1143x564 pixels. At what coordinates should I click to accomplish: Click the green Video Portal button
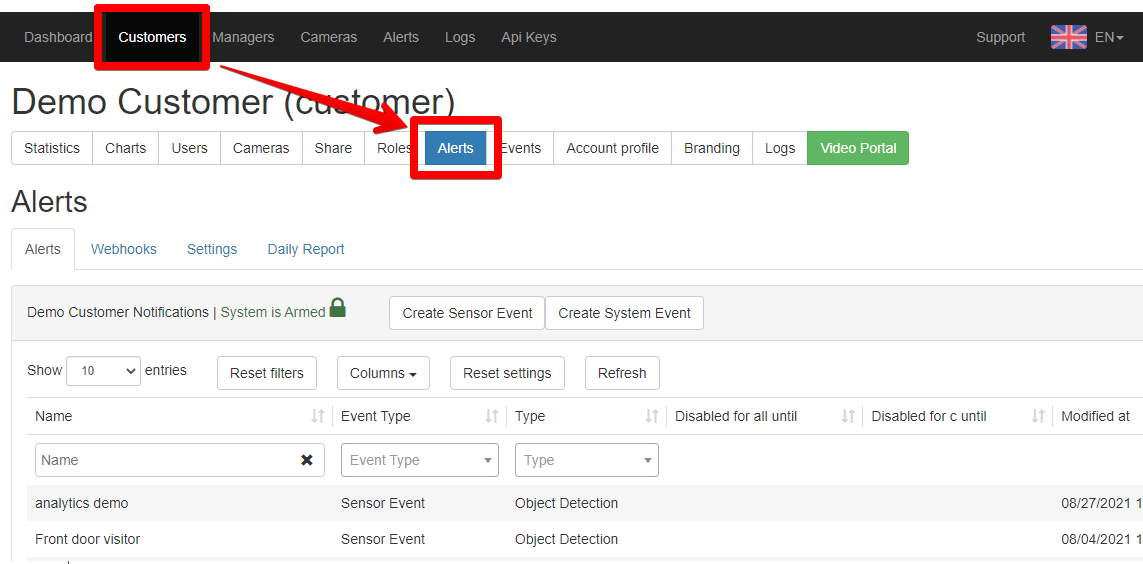click(858, 148)
